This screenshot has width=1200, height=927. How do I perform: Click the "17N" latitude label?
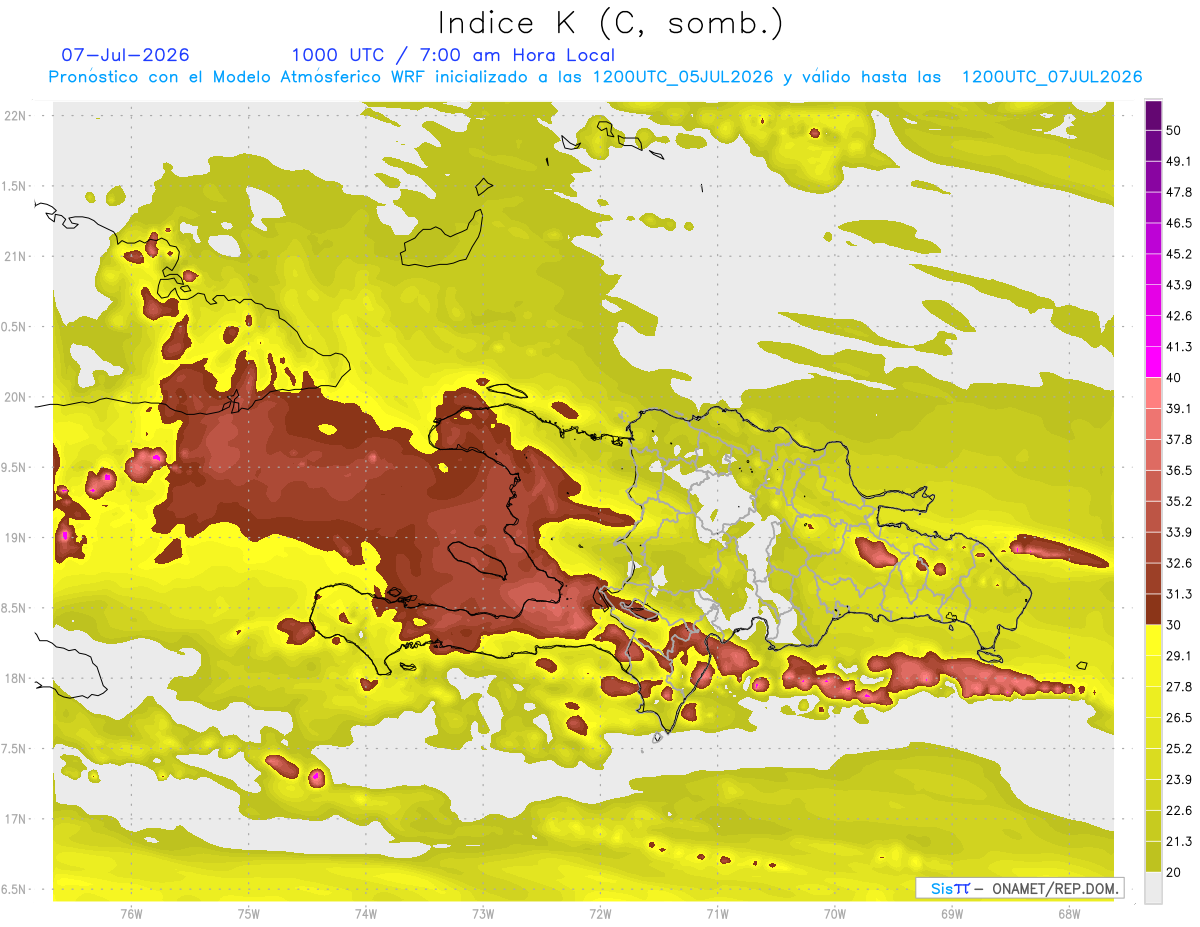17,819
